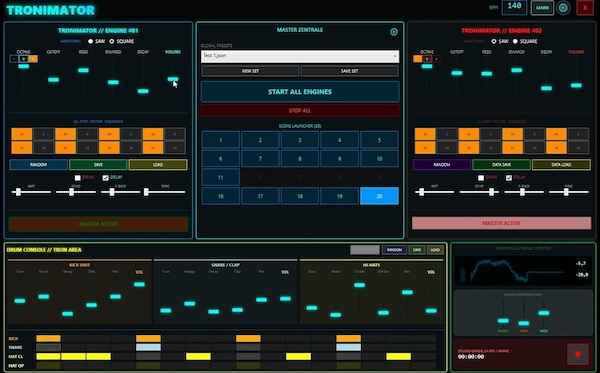Image resolution: width=600 pixels, height=373 pixels.
Task: Click the round settings icon beside LEARN
Action: click(563, 8)
